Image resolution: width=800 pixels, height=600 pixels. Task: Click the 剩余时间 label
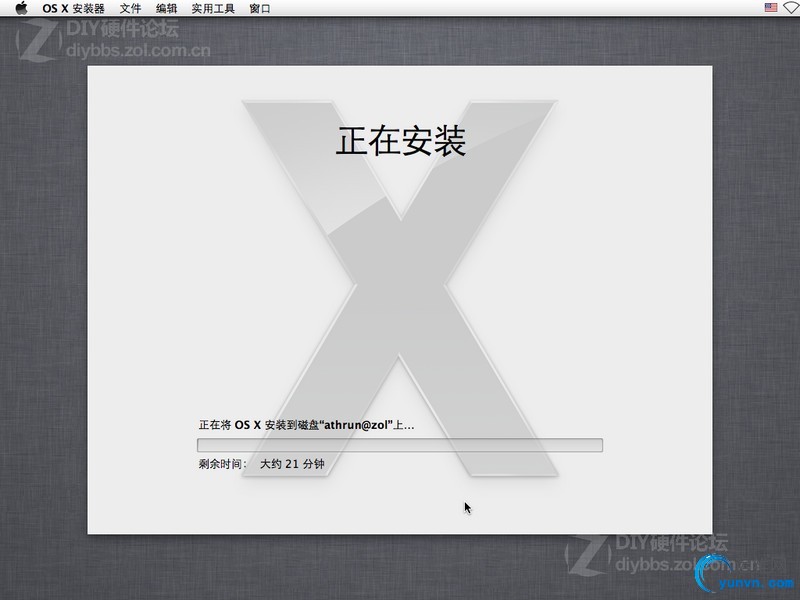(222, 464)
